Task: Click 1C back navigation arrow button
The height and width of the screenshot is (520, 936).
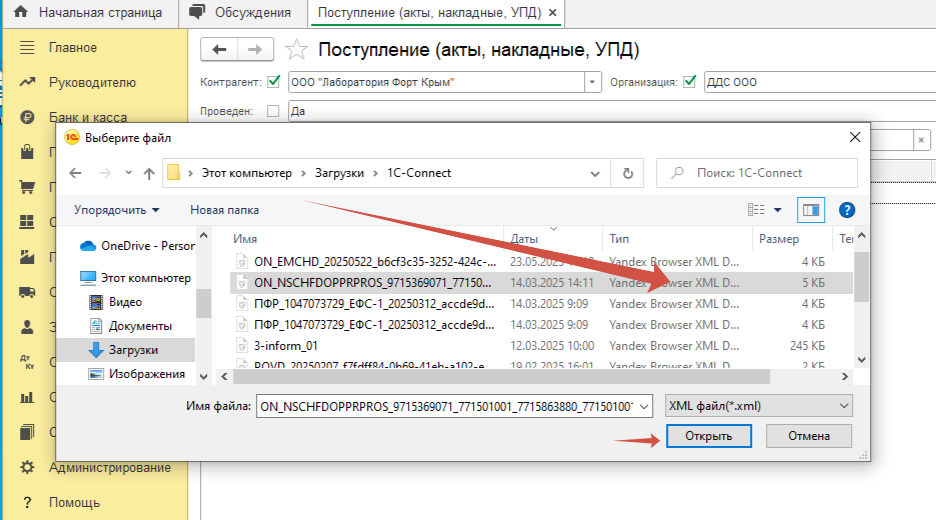Action: 220,50
